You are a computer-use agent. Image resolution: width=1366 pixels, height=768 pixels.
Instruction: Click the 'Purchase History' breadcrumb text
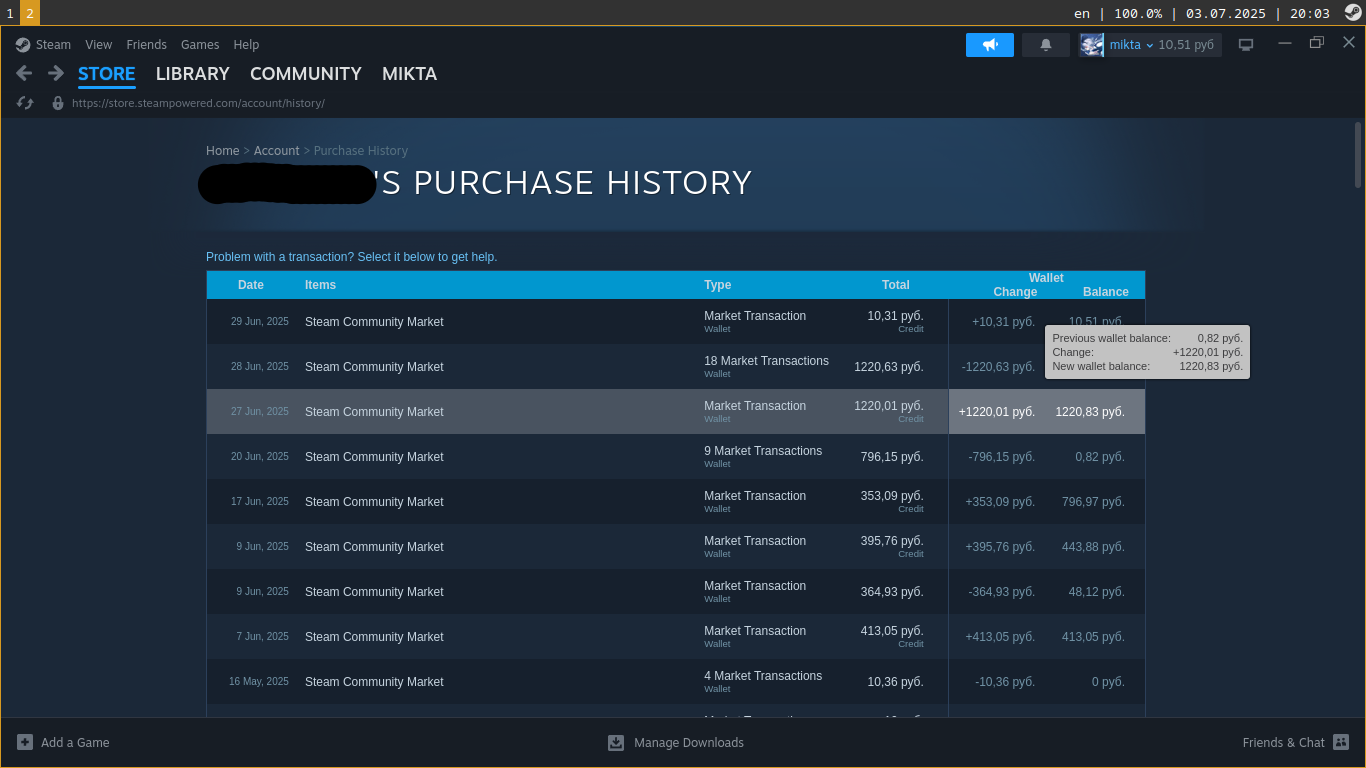pyautogui.click(x=361, y=151)
